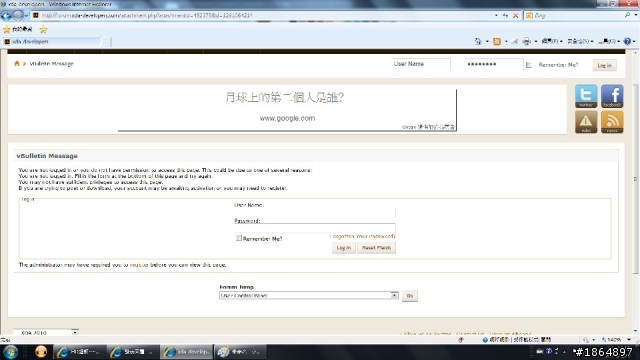Open the Twitter icon button
Screen dimensions: 640x360
(x=586, y=96)
